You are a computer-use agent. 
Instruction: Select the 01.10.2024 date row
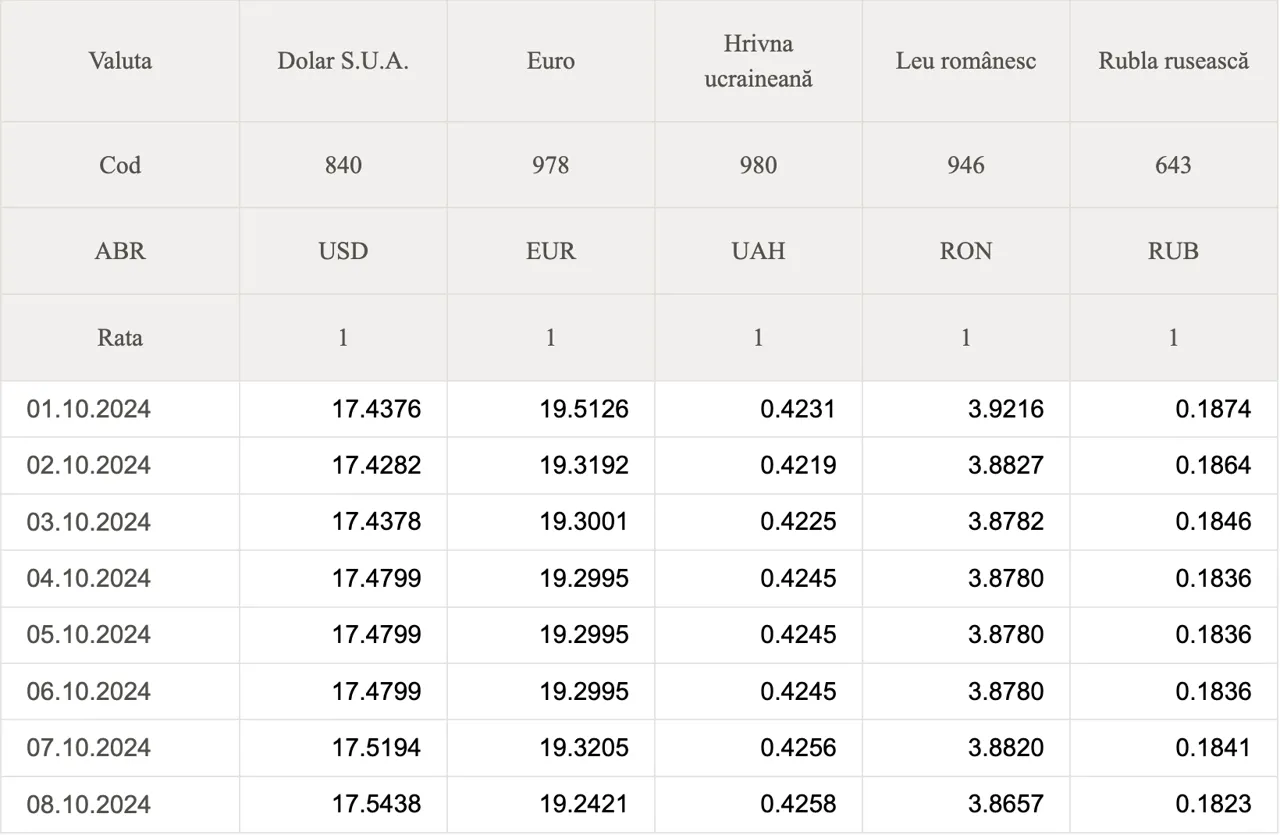(x=640, y=409)
